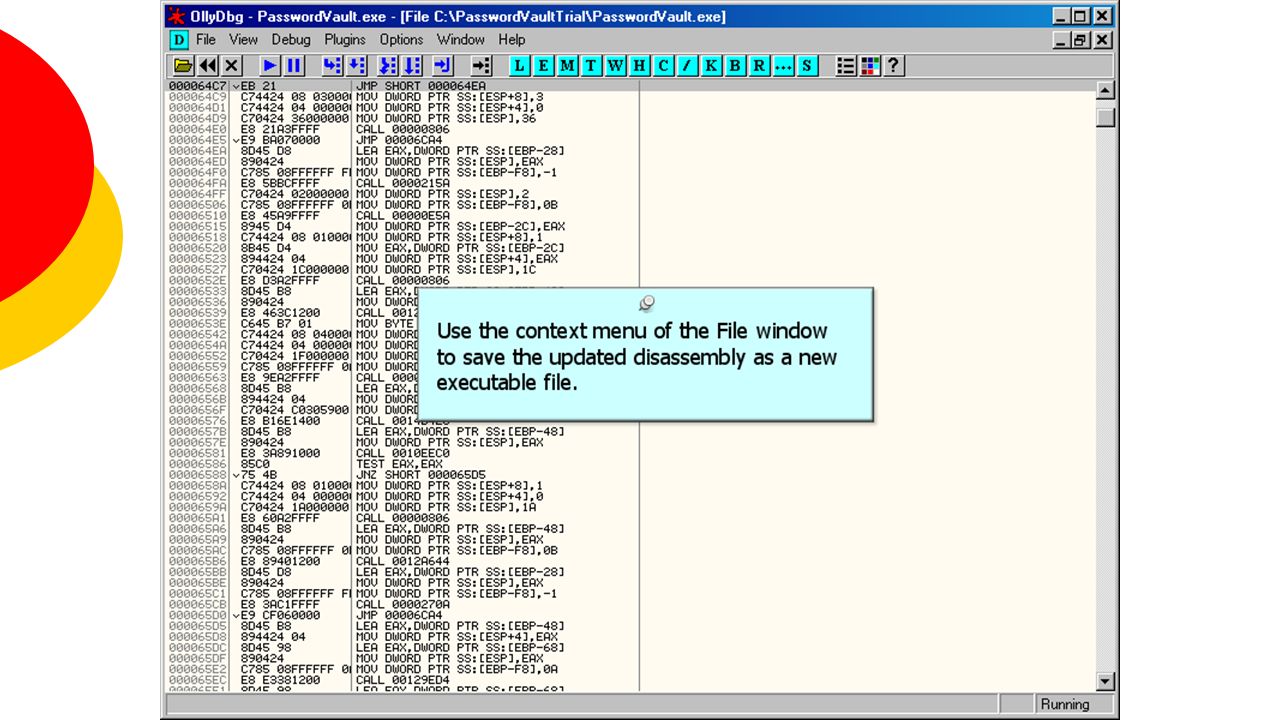Viewport: 1280px width, 720px height.
Task: Minimize the inner File window
Action: click(1063, 40)
